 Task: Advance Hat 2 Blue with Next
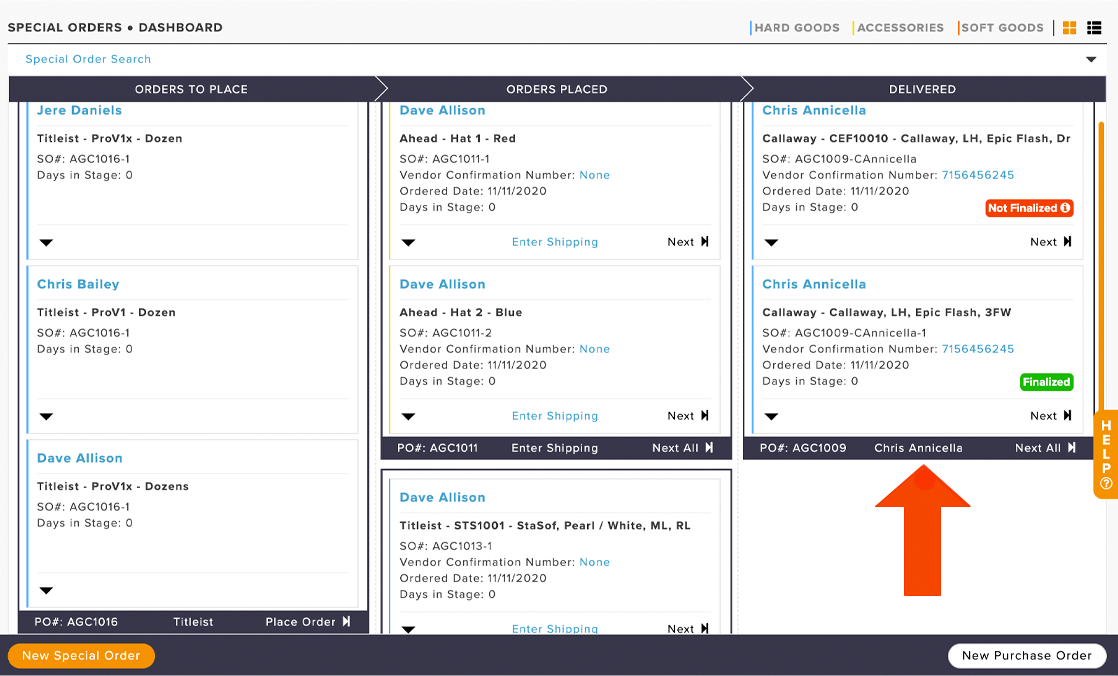coord(688,416)
